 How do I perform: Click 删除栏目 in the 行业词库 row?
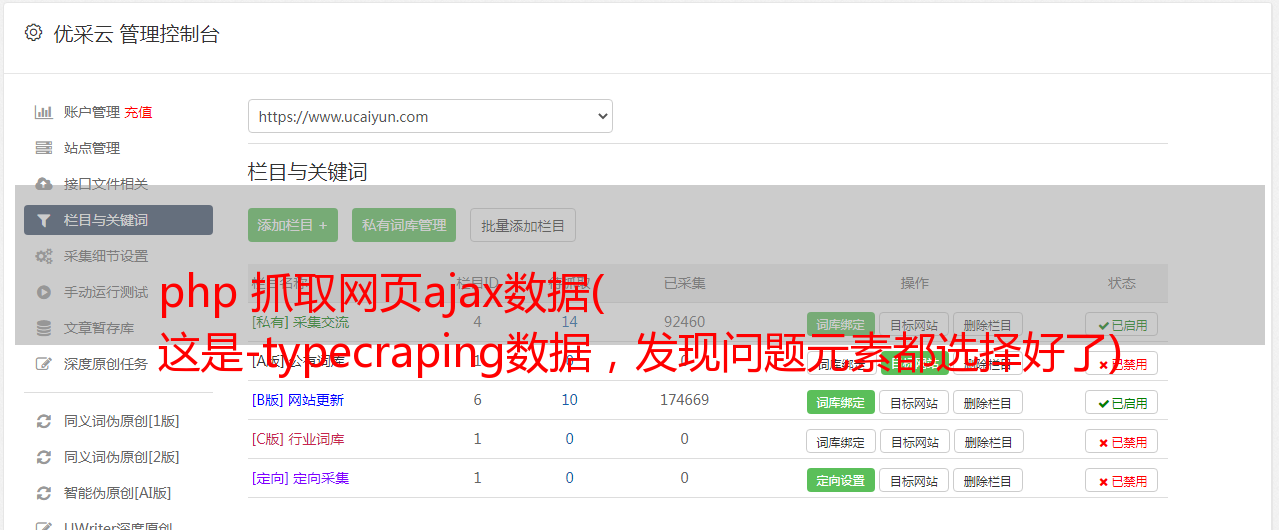click(988, 441)
